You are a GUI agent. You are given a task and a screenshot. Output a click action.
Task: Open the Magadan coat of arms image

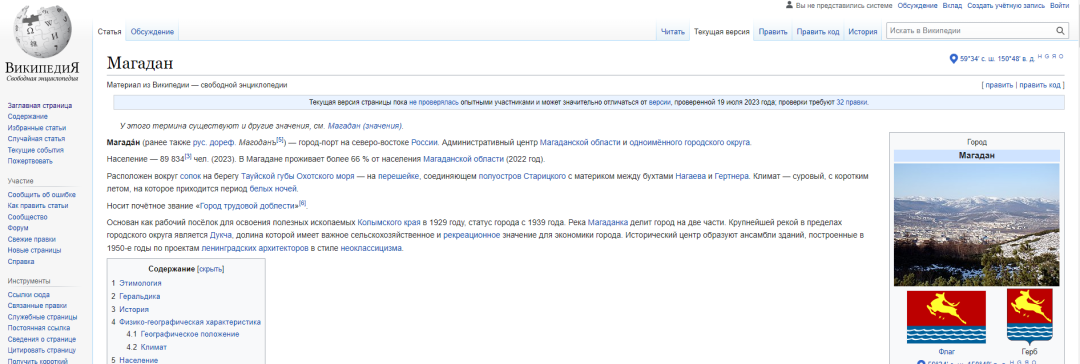[x=1029, y=316]
